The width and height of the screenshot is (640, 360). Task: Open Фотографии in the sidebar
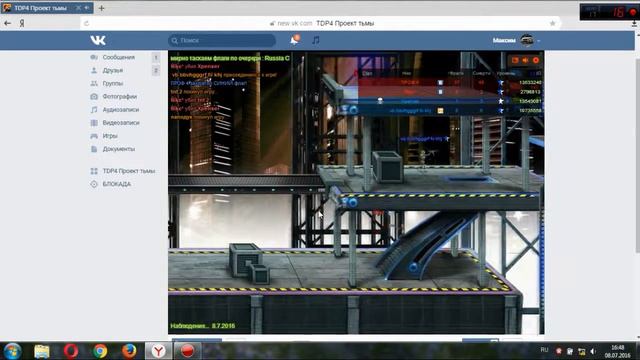(x=120, y=96)
